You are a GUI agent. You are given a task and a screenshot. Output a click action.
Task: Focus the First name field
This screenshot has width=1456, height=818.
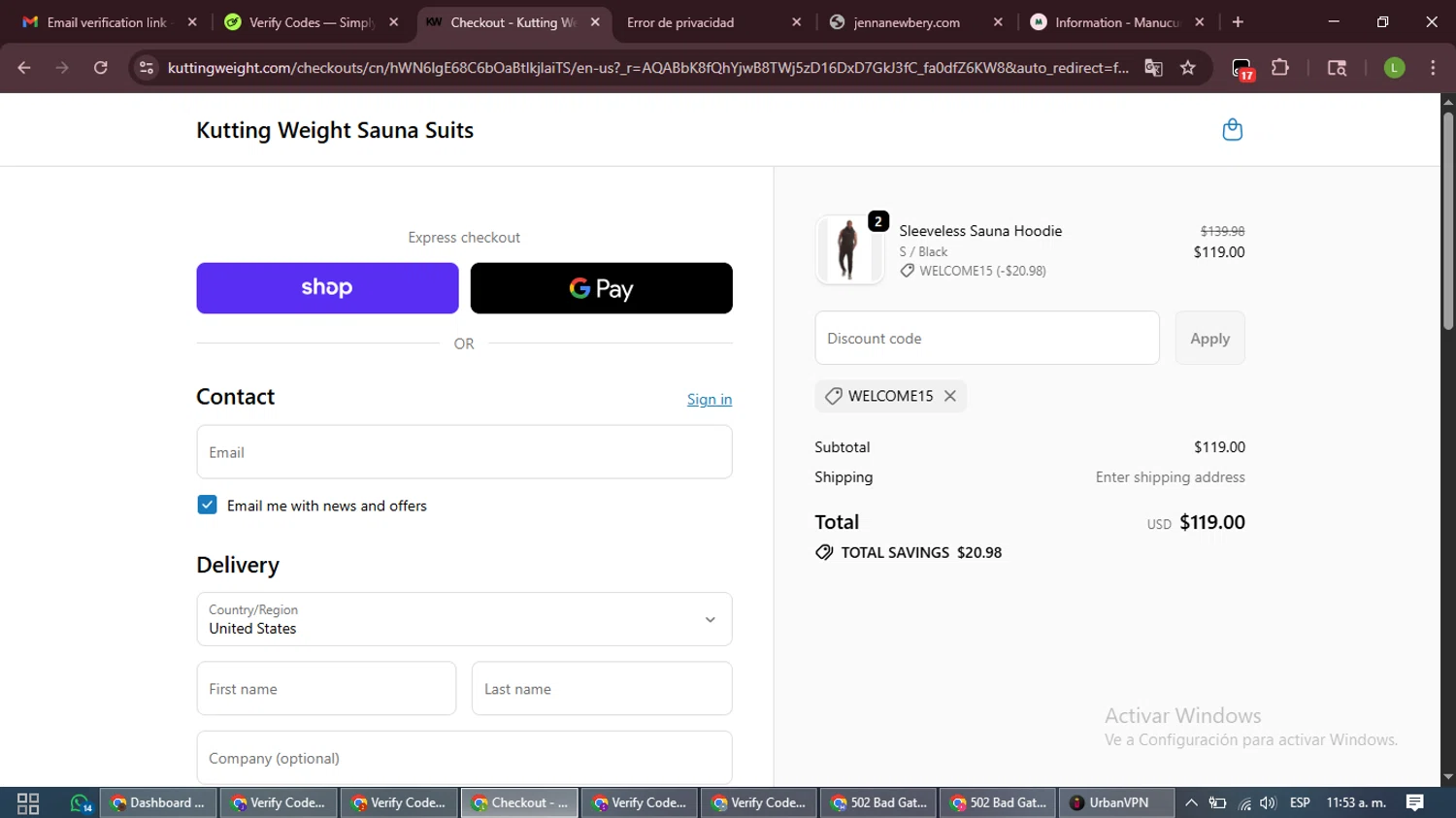coord(326,689)
